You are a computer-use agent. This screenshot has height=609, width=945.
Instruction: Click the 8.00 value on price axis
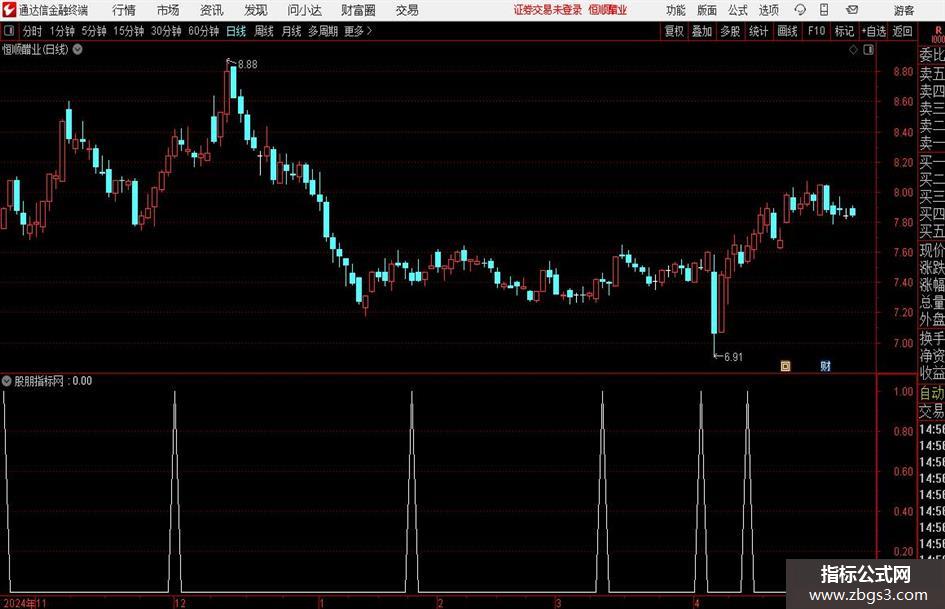point(903,192)
